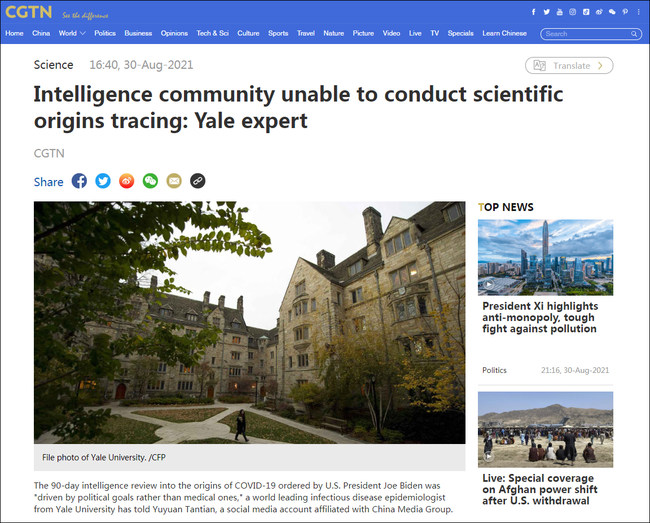This screenshot has width=650, height=523.
Task: Click the article headline text
Action: click(x=298, y=107)
